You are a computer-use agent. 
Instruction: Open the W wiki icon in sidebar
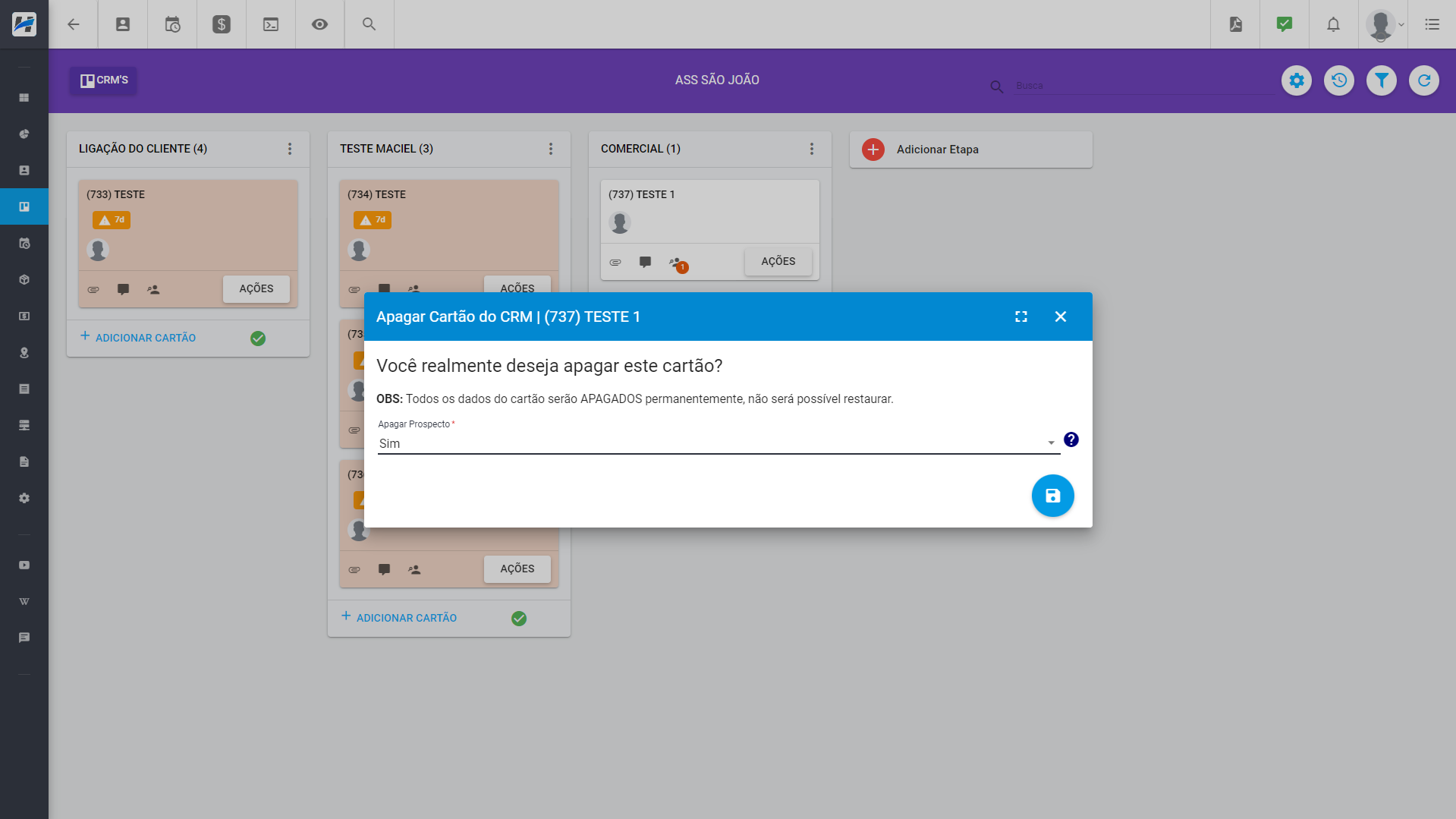click(24, 602)
